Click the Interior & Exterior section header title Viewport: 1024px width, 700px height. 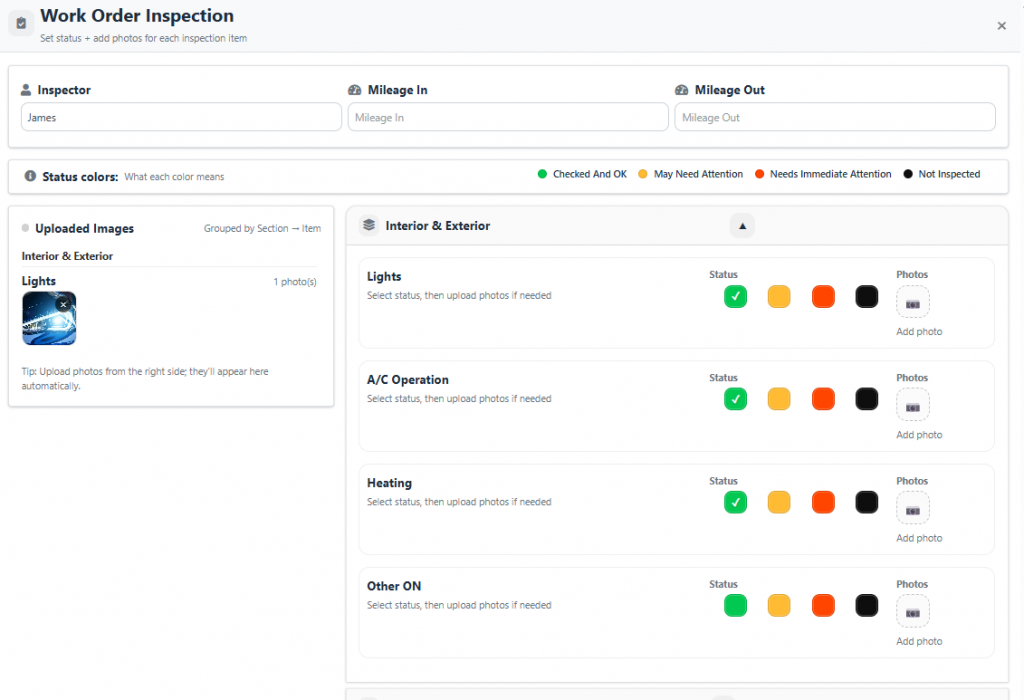click(438, 226)
